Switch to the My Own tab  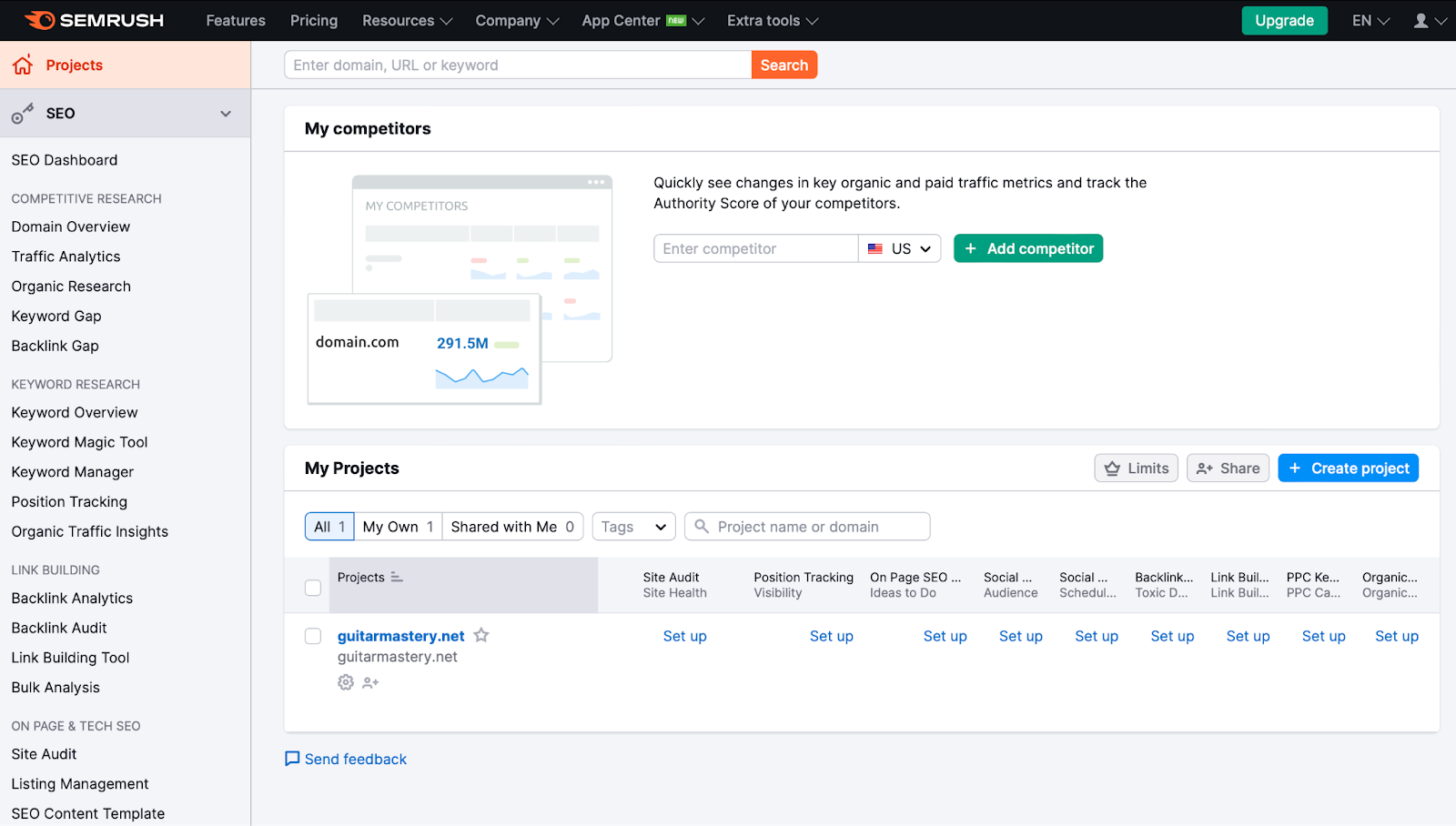398,526
